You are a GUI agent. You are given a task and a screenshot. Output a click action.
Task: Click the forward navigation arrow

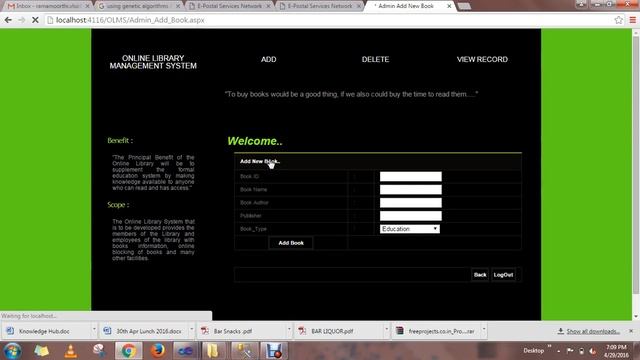pos(22,20)
